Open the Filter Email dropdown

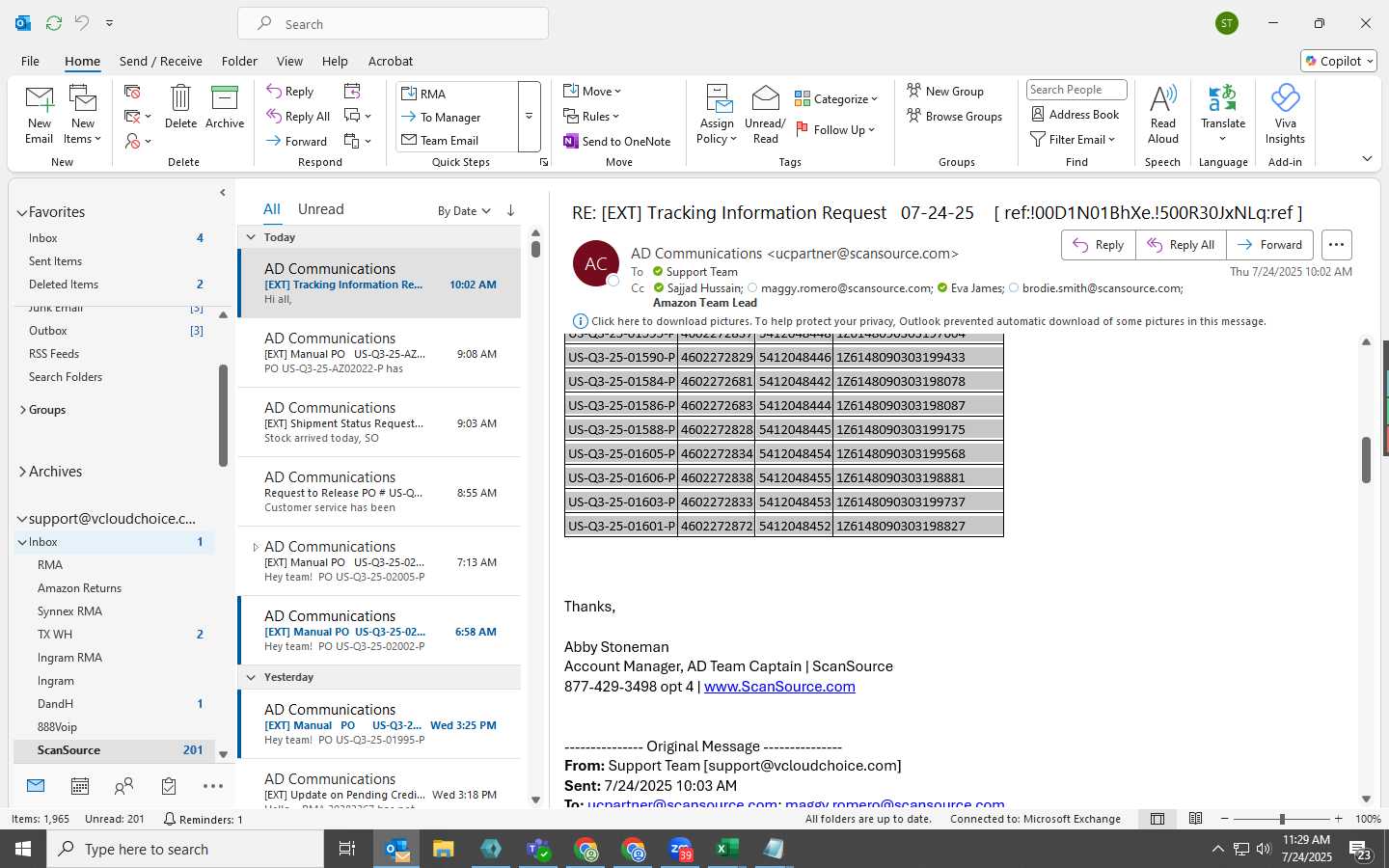(1073, 139)
